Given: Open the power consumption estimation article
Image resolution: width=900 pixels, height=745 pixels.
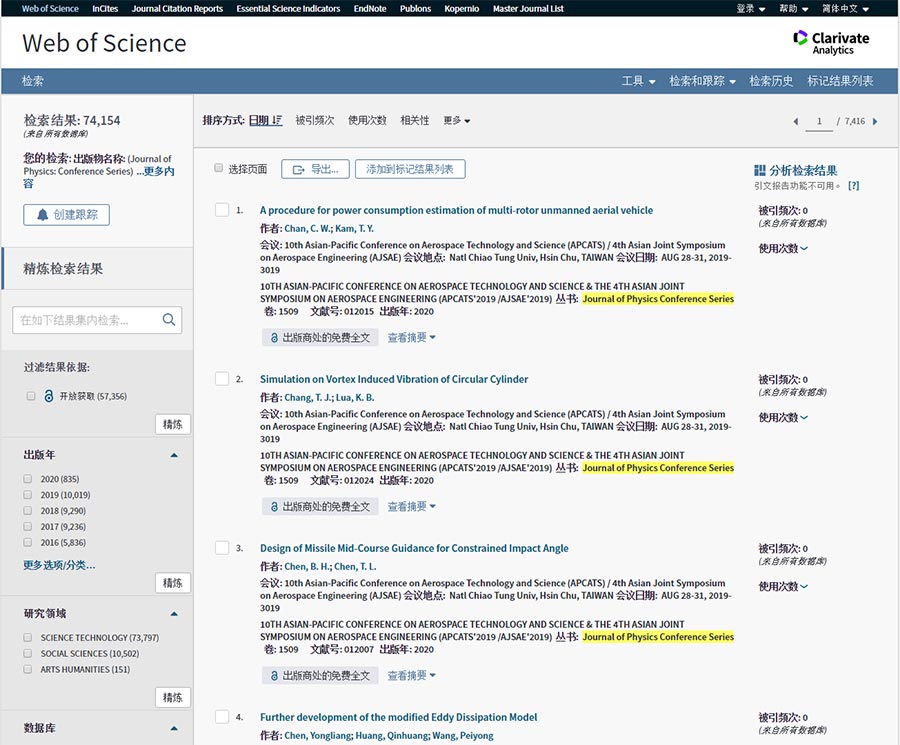Looking at the screenshot, I should click(x=456, y=210).
